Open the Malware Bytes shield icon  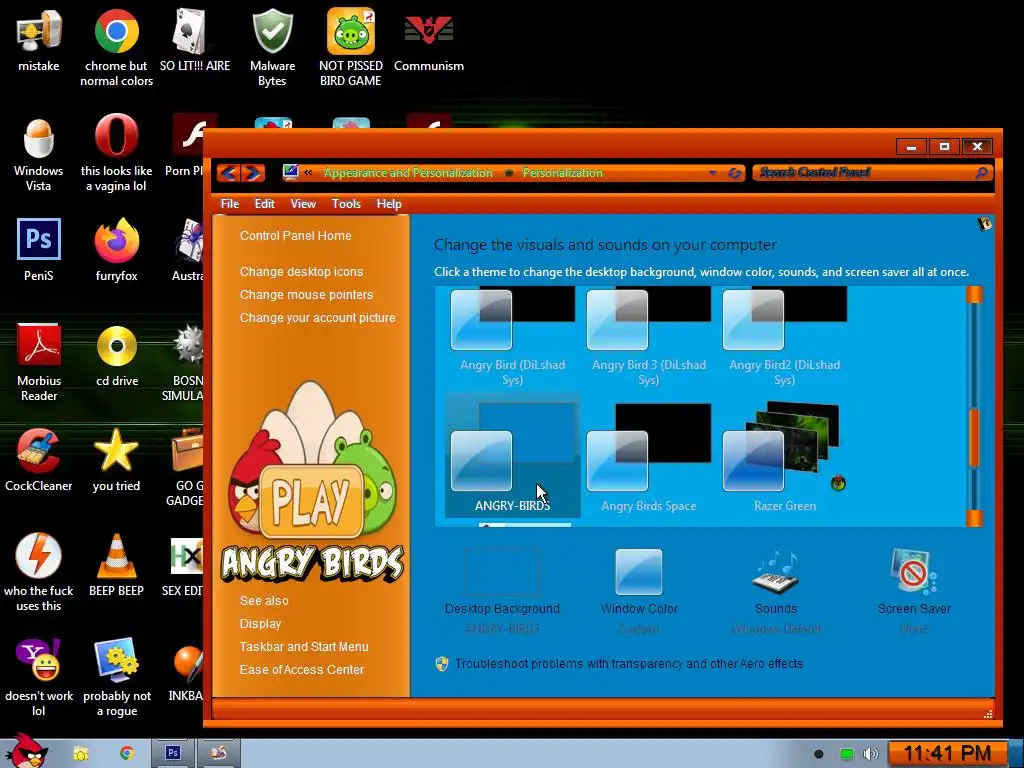click(x=272, y=47)
